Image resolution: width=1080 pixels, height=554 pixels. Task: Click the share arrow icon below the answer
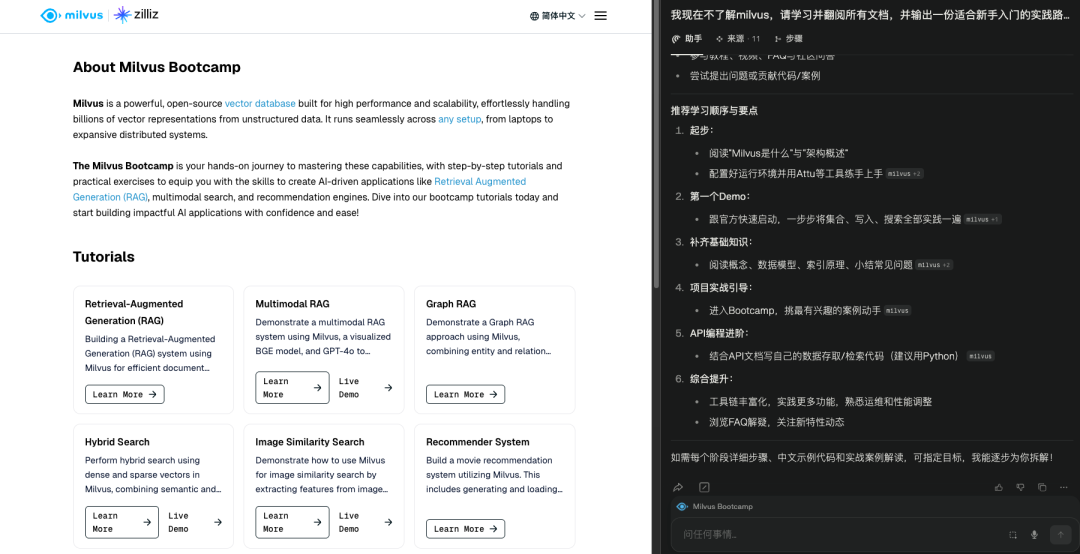678,487
